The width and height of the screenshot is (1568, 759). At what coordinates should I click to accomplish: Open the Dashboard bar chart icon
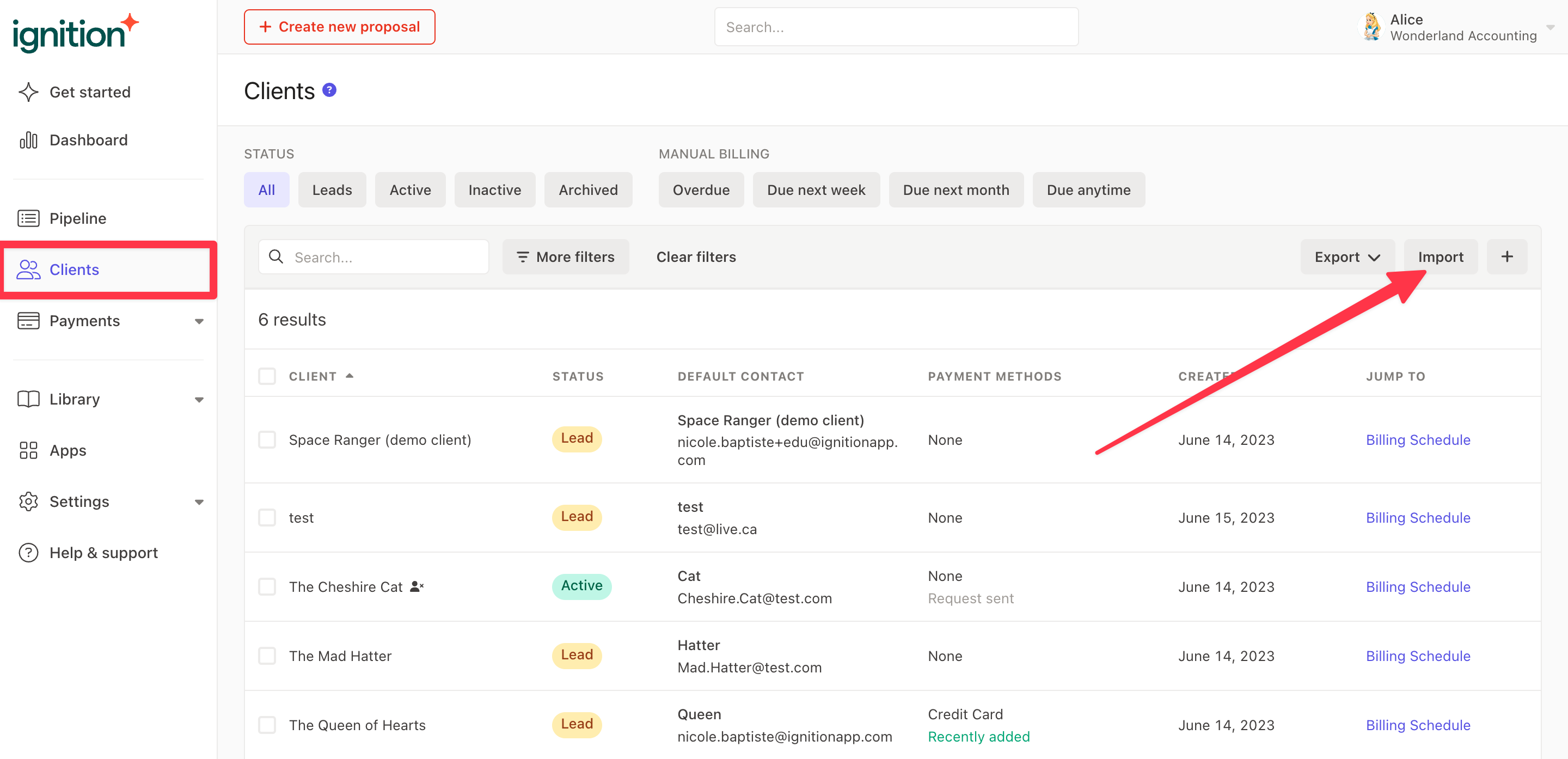pyautogui.click(x=28, y=140)
